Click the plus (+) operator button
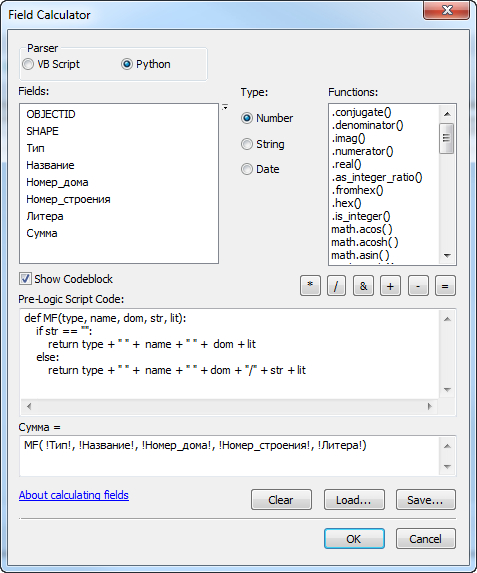Screen dimensions: 477x573 click(390, 286)
